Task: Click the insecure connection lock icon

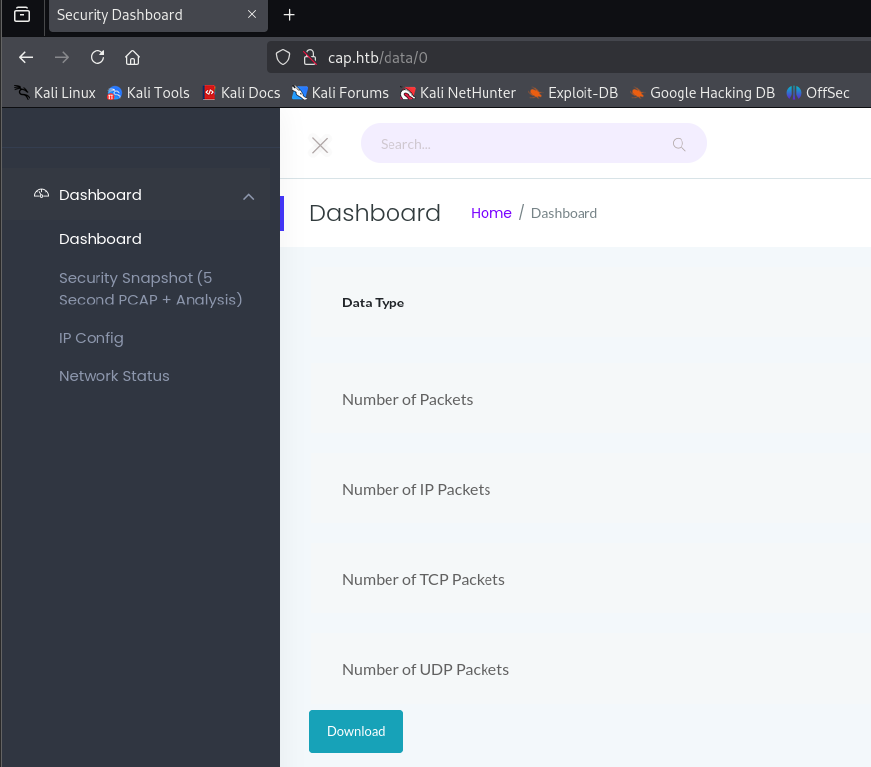Action: (309, 57)
